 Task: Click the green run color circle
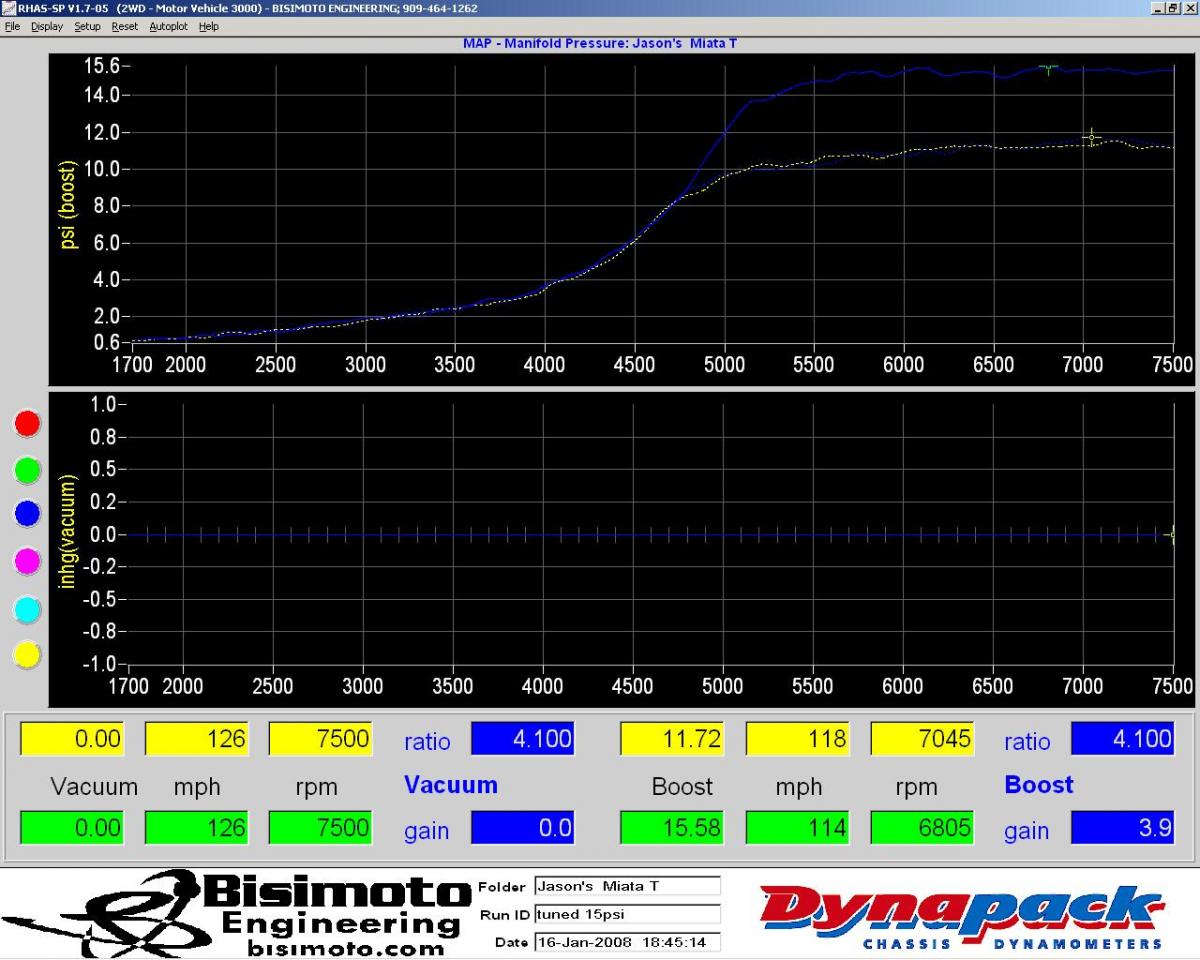point(27,468)
